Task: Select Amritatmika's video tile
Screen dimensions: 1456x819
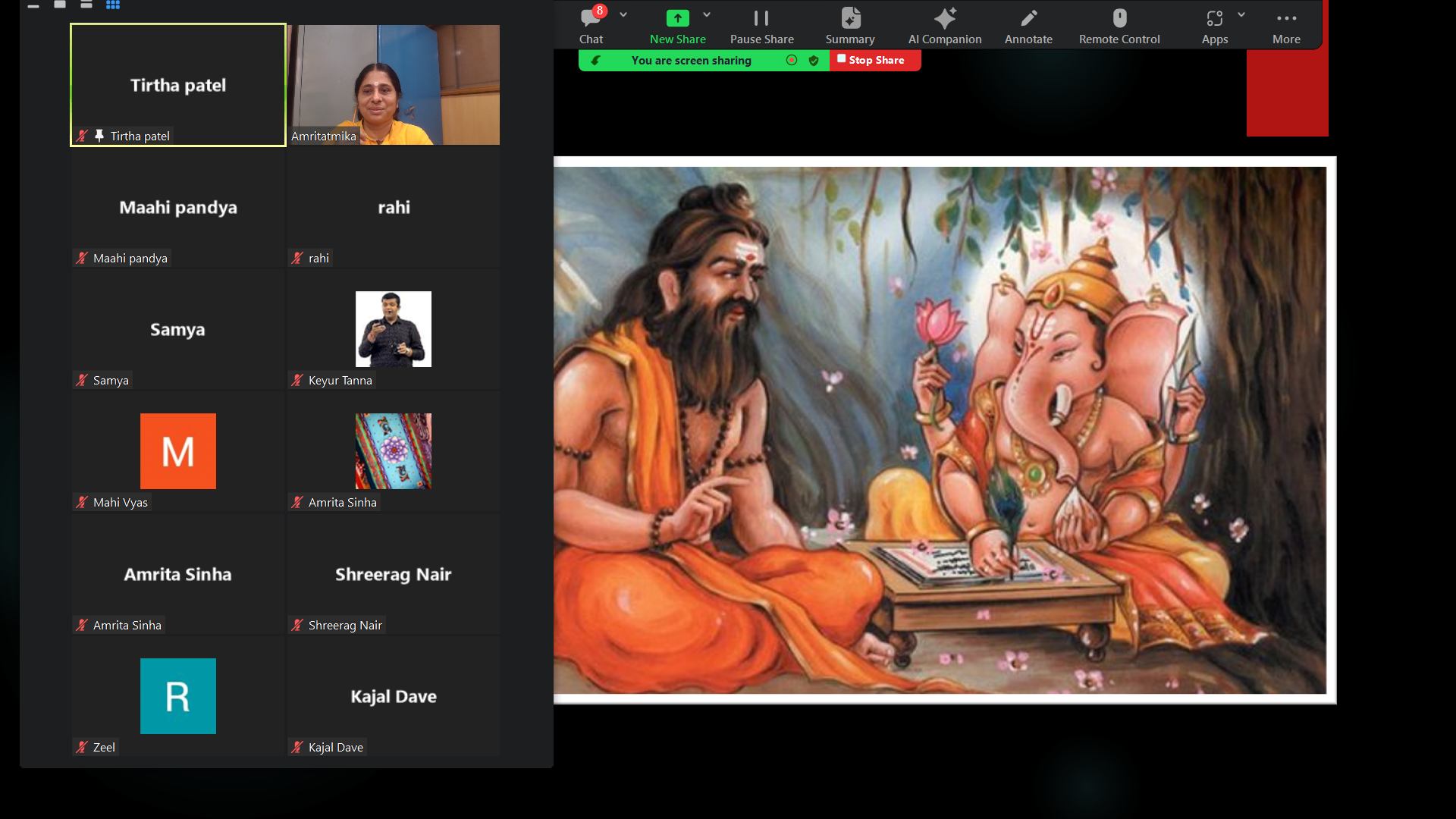Action: (x=394, y=85)
